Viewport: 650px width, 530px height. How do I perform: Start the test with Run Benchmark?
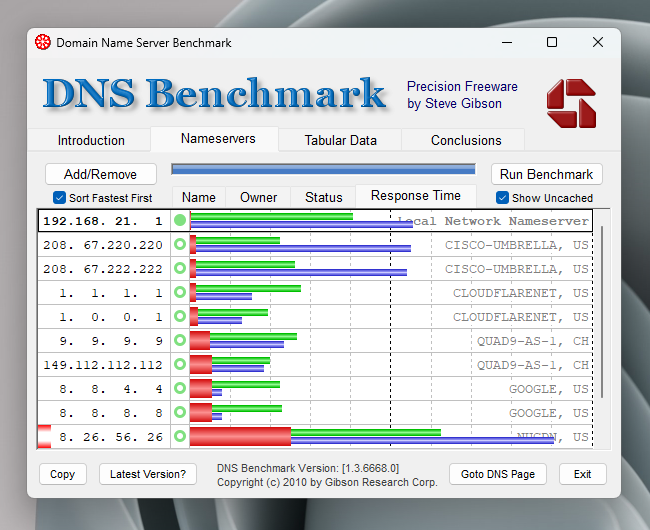pyautogui.click(x=546, y=174)
